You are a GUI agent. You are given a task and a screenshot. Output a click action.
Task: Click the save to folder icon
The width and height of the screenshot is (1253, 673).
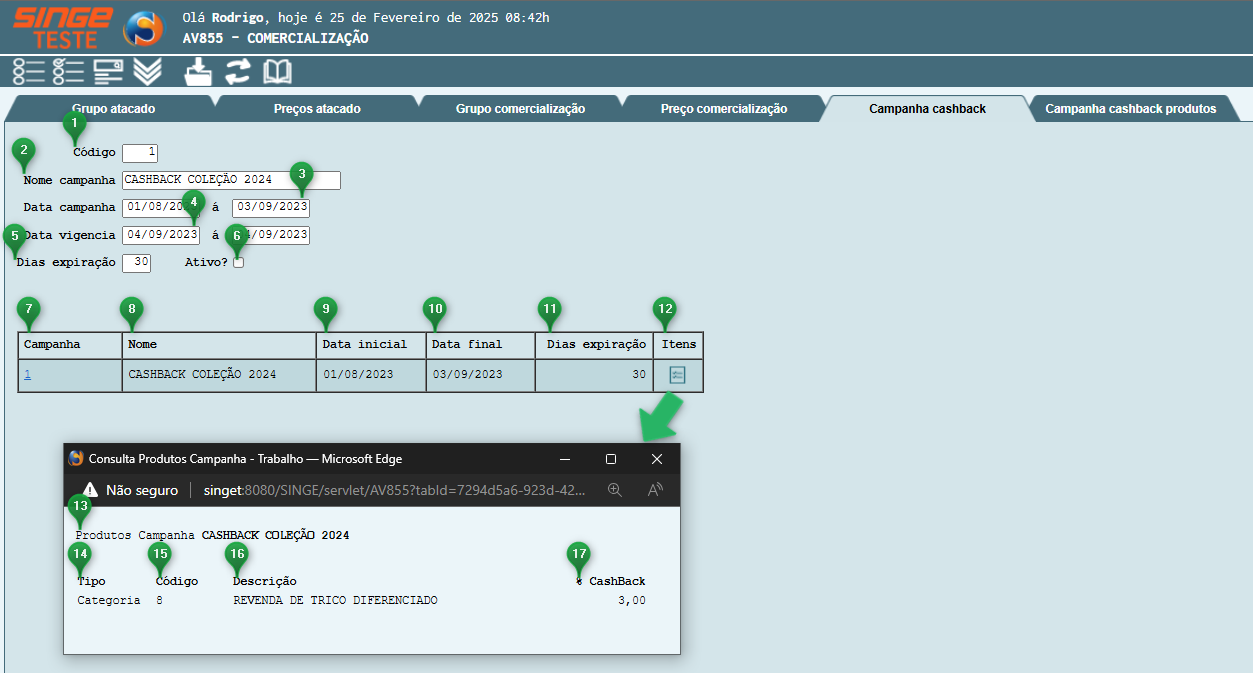tap(199, 71)
